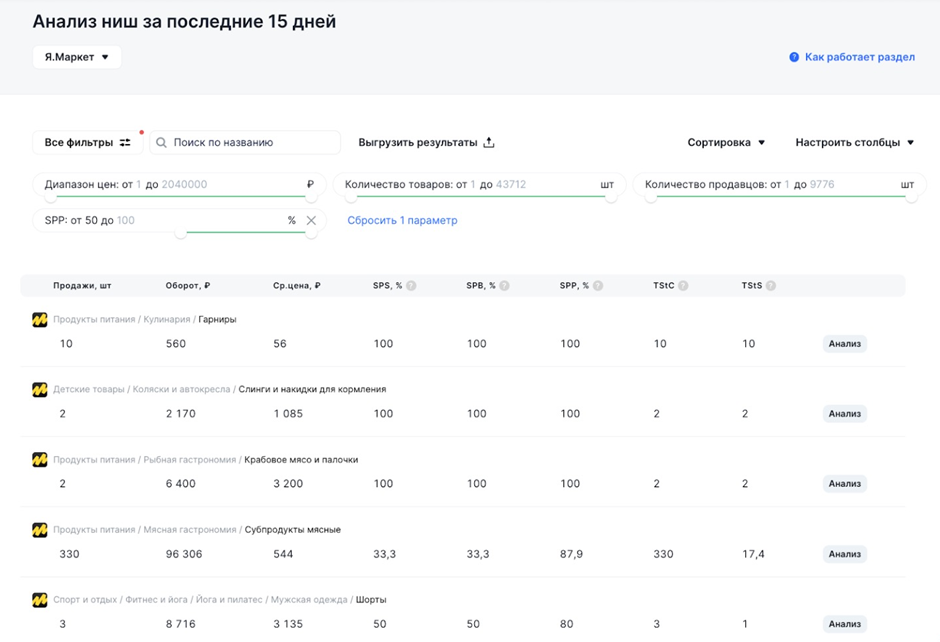Click the 'Диапазон цен' range filter field
The image size is (940, 642).
(179, 185)
